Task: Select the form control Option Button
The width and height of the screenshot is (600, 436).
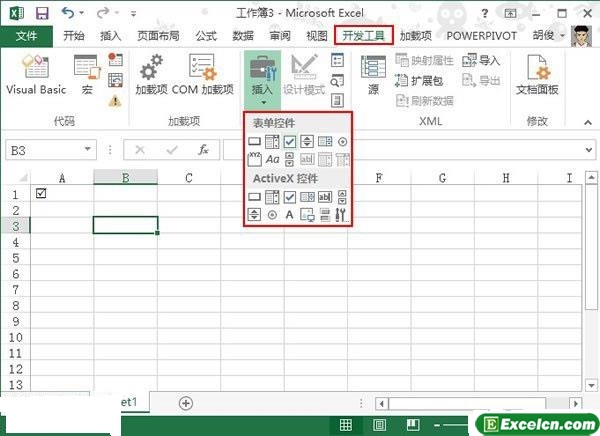Action: click(342, 142)
